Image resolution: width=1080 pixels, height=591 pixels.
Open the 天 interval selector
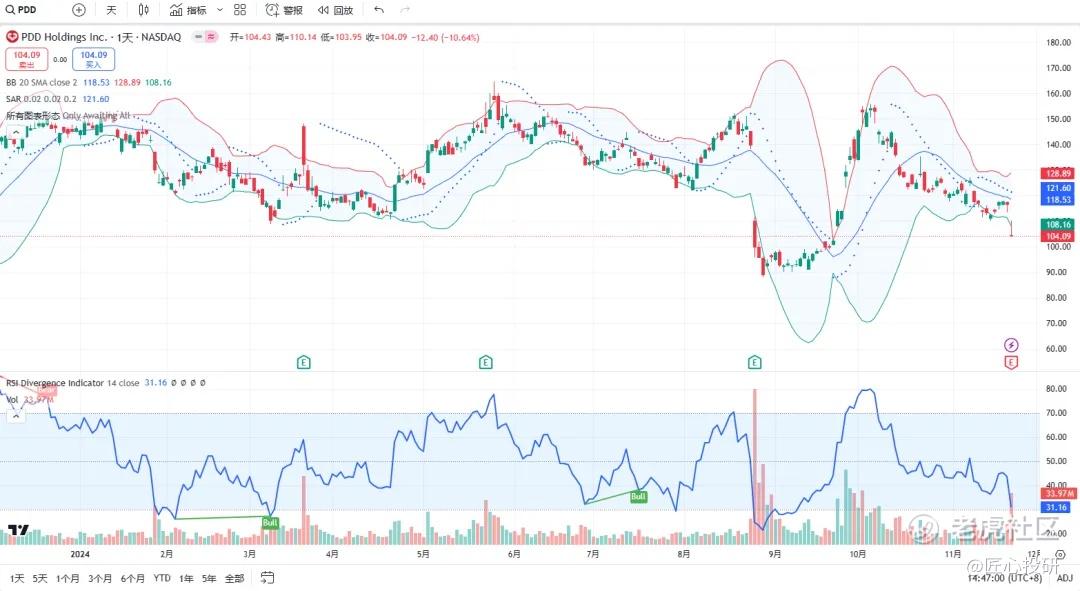[x=112, y=10]
